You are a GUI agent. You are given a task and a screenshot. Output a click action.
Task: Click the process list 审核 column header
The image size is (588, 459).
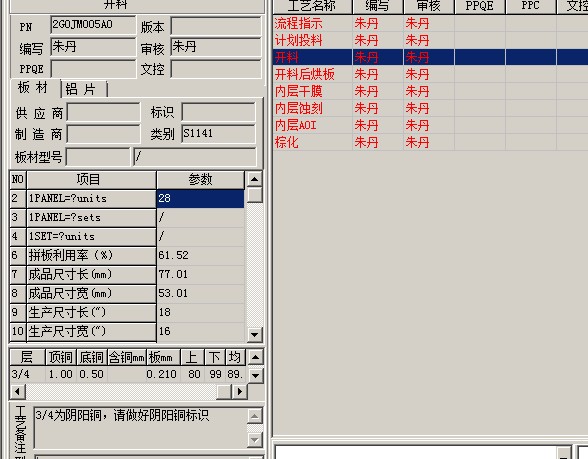[429, 6]
